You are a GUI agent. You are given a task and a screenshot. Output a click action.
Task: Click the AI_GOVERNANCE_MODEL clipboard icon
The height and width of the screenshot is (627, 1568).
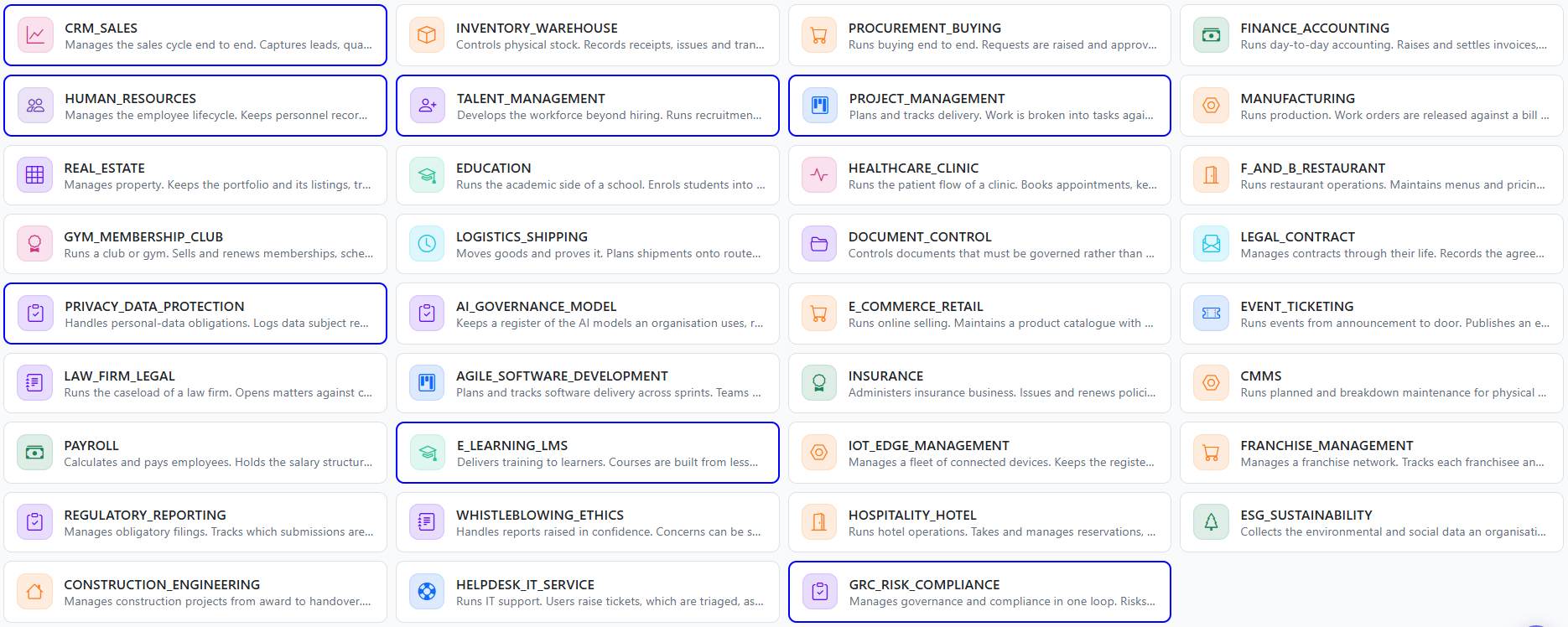(427, 313)
